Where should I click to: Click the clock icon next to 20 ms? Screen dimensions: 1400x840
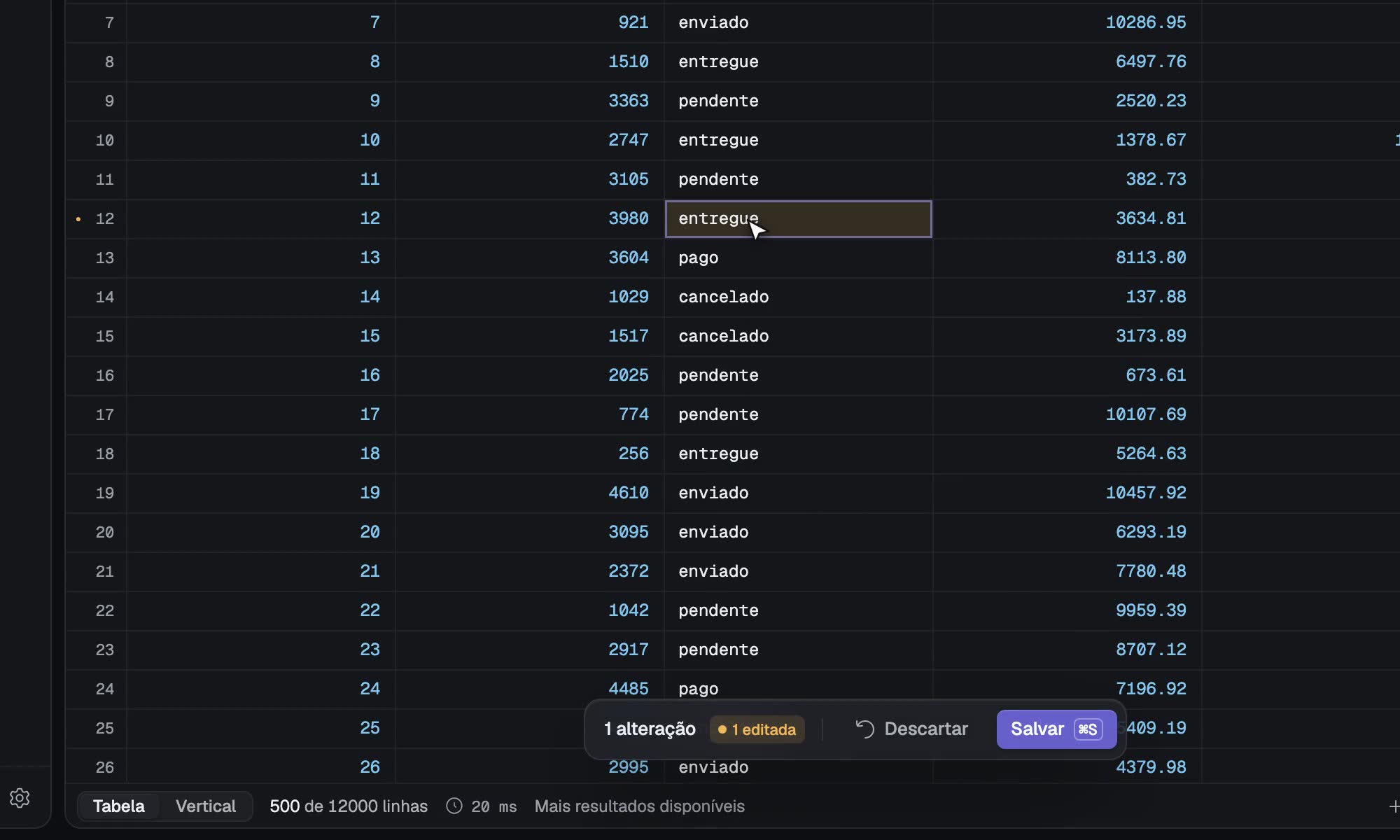click(454, 806)
